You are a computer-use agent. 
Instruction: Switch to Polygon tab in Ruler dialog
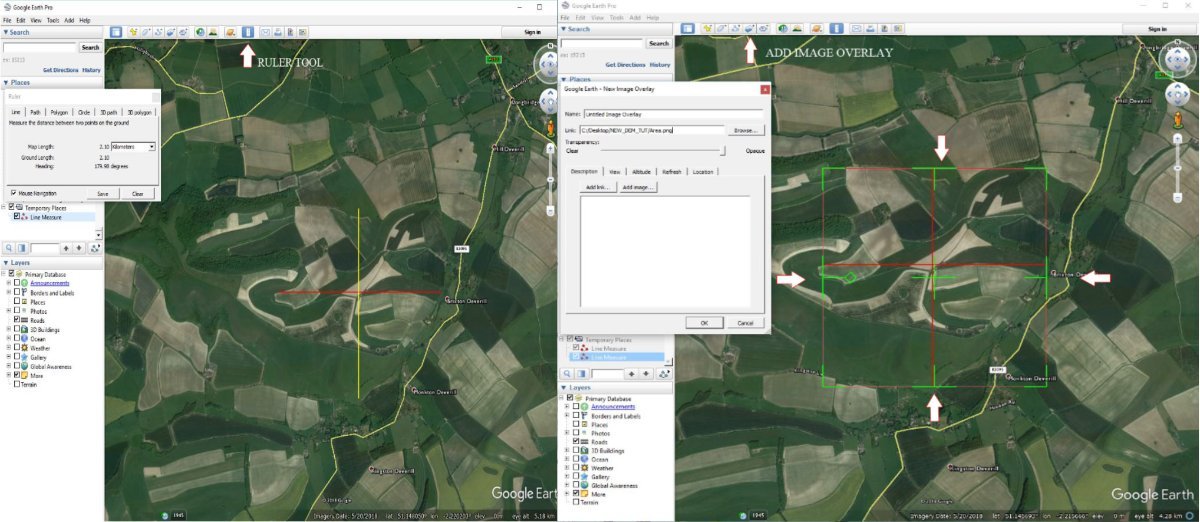pos(59,113)
